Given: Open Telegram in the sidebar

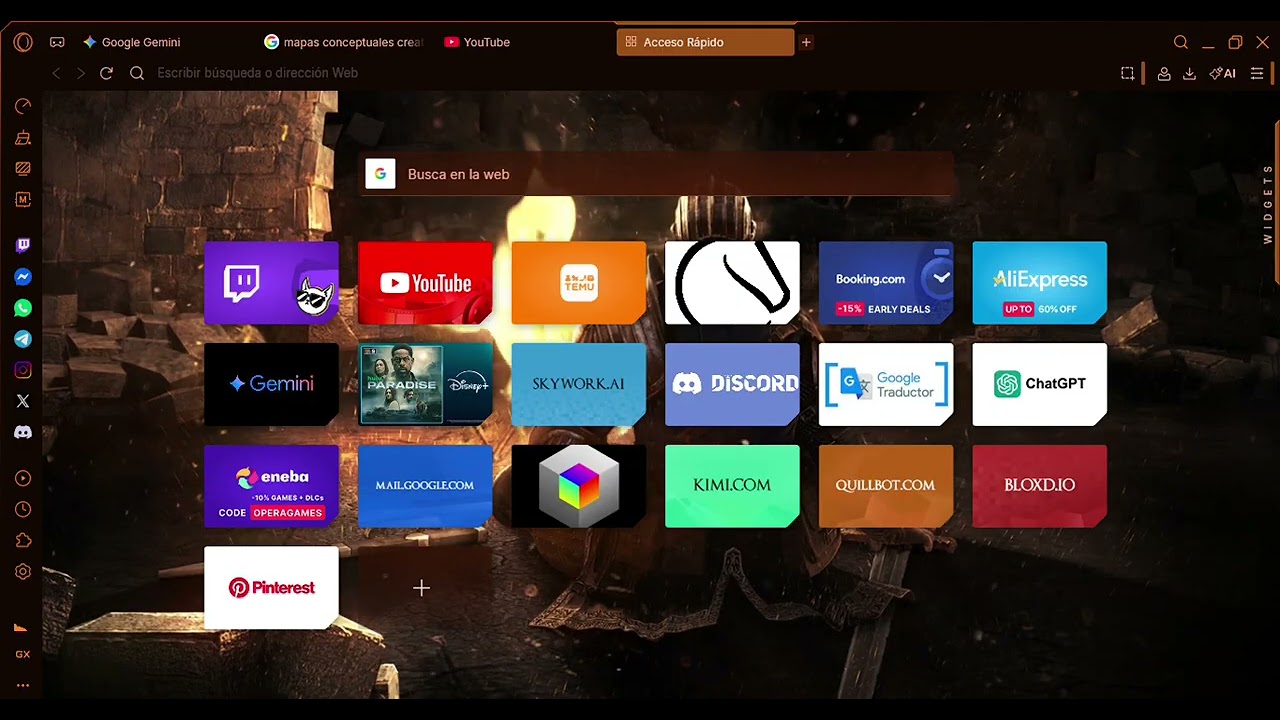Looking at the screenshot, I should click(23, 339).
